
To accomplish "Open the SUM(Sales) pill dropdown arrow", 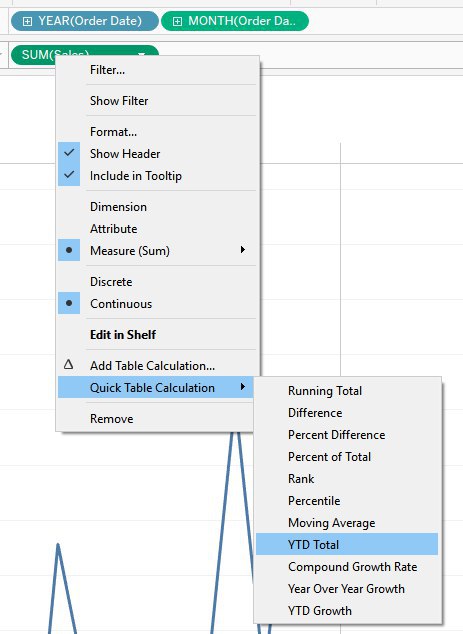I will pyautogui.click(x=142, y=54).
